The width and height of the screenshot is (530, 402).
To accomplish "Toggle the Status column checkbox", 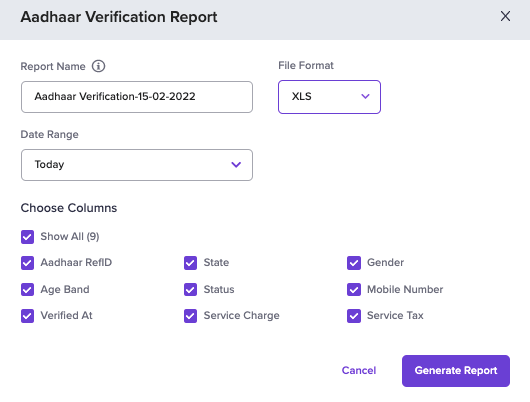I will (190, 289).
